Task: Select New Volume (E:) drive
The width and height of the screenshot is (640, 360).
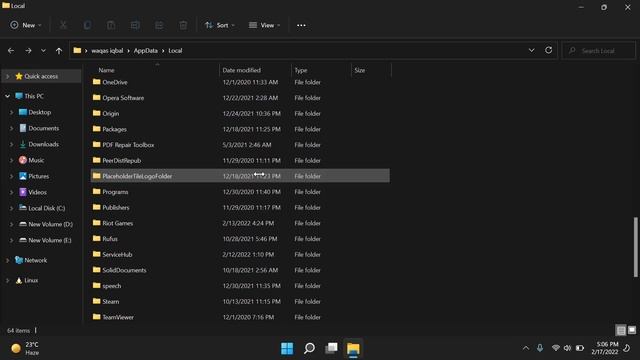Action: [x=50, y=240]
